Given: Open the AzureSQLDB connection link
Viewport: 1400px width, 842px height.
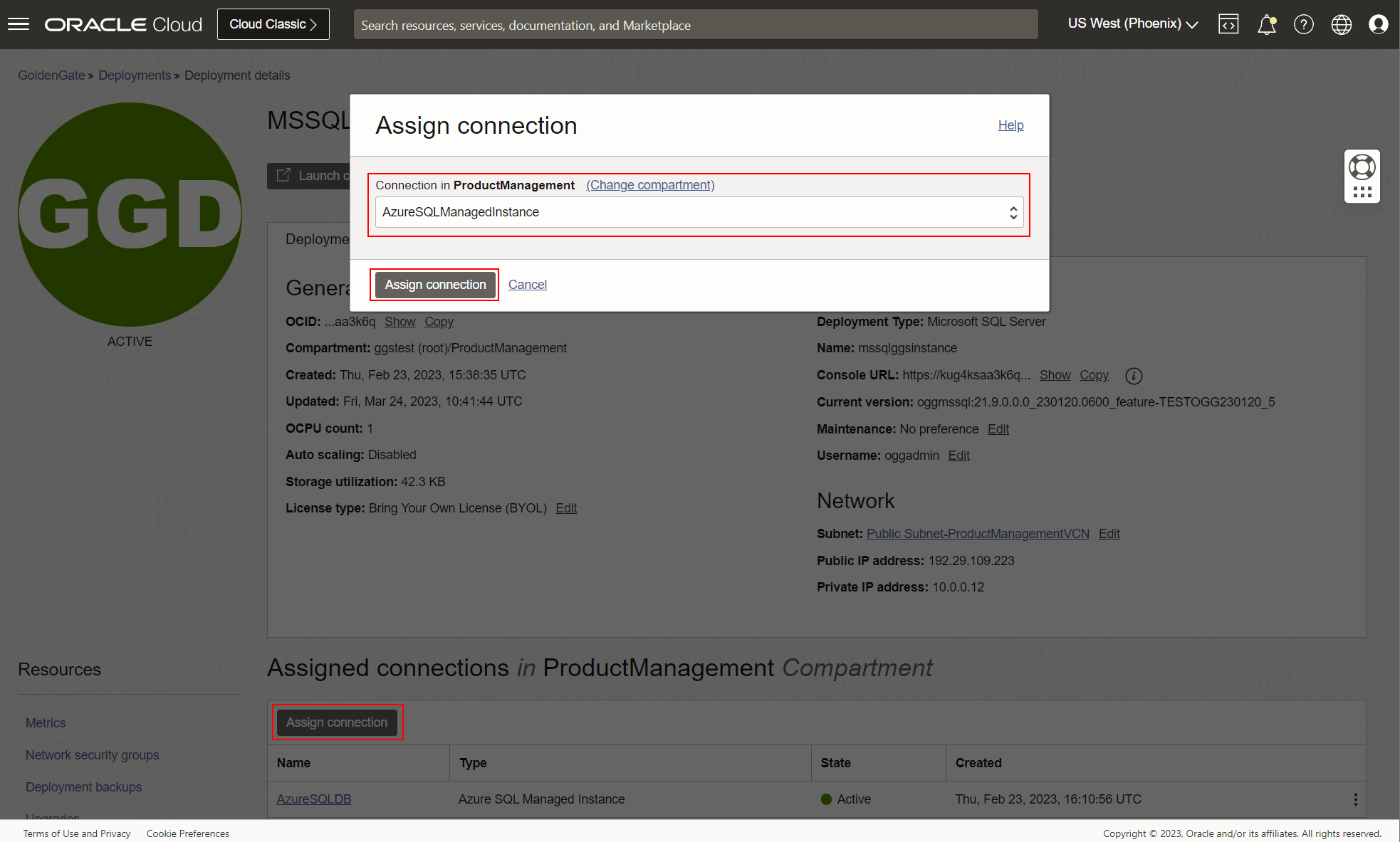Looking at the screenshot, I should pos(313,799).
